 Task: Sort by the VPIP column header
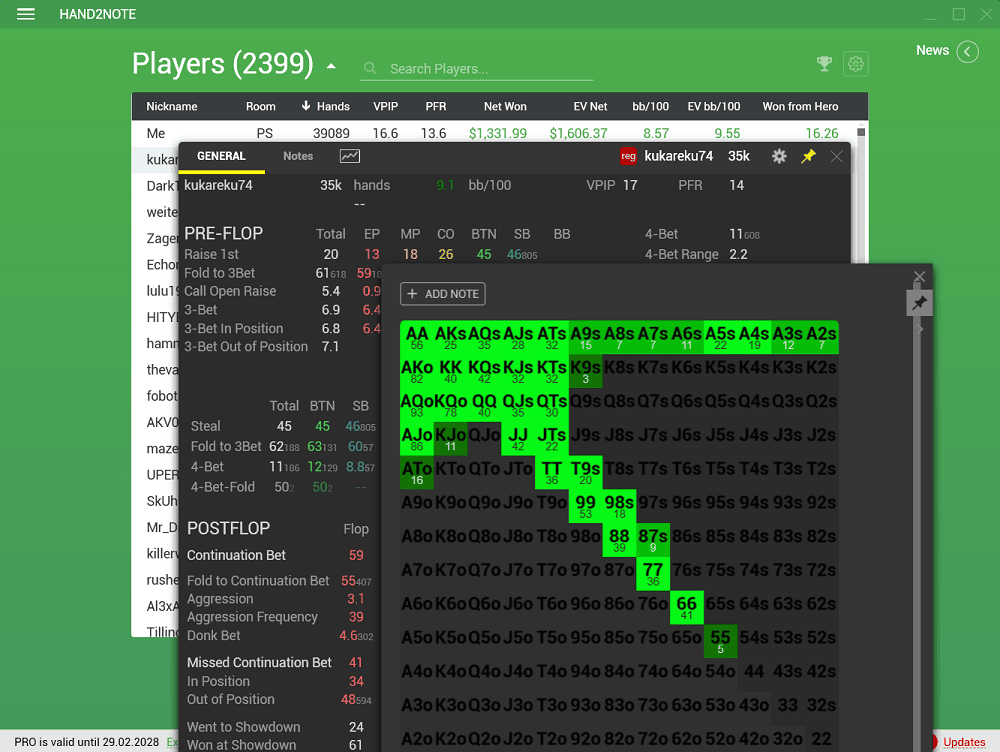[x=385, y=107]
